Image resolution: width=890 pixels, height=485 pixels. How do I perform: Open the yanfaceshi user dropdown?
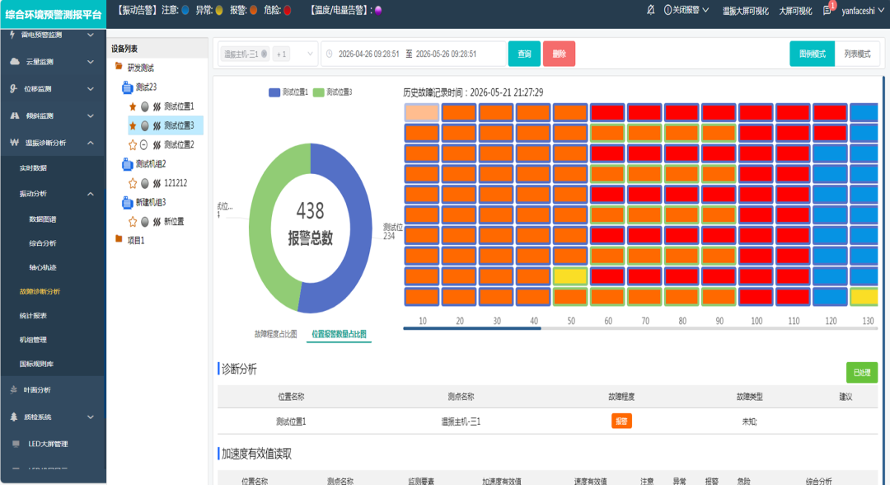point(862,10)
